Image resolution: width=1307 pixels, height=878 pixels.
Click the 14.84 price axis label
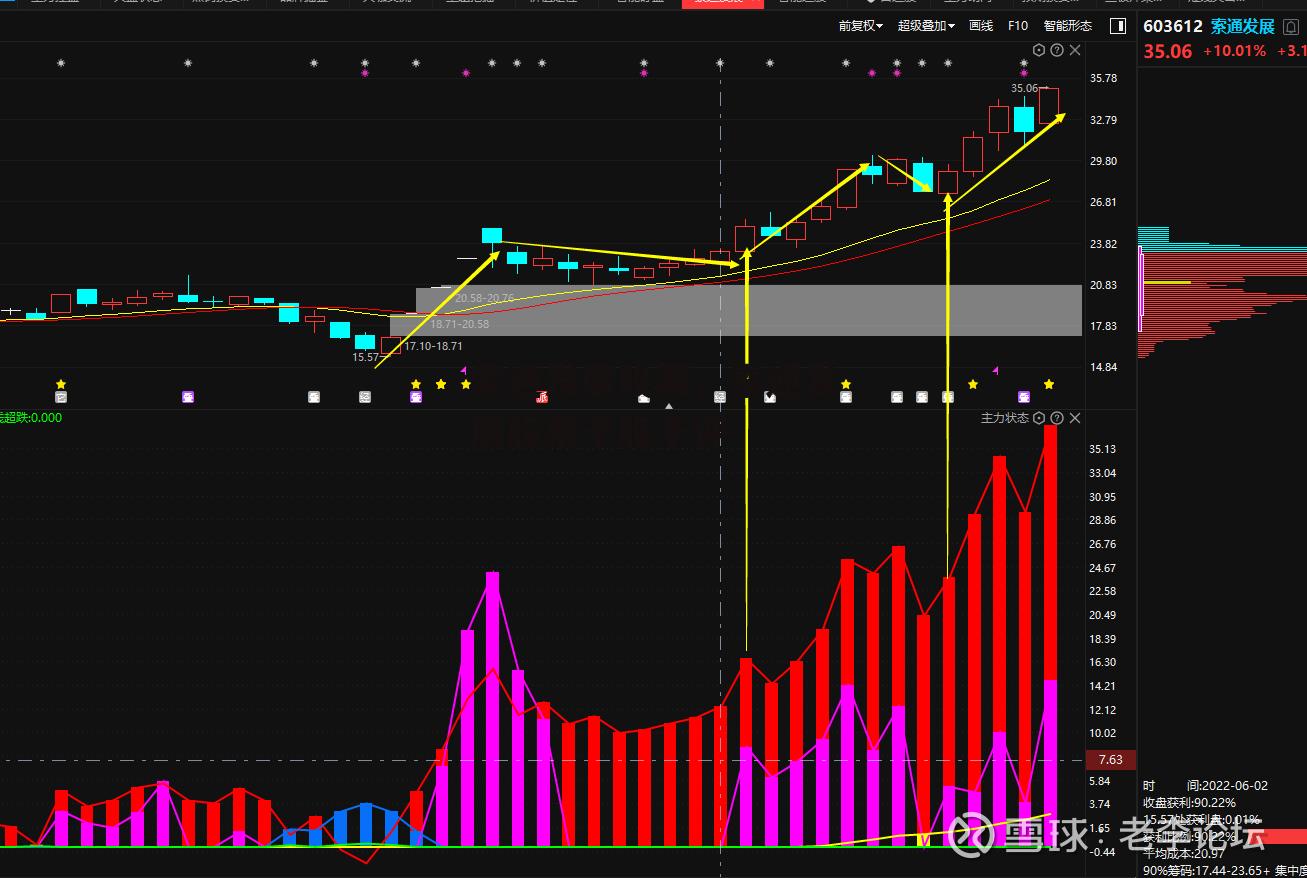point(1104,367)
